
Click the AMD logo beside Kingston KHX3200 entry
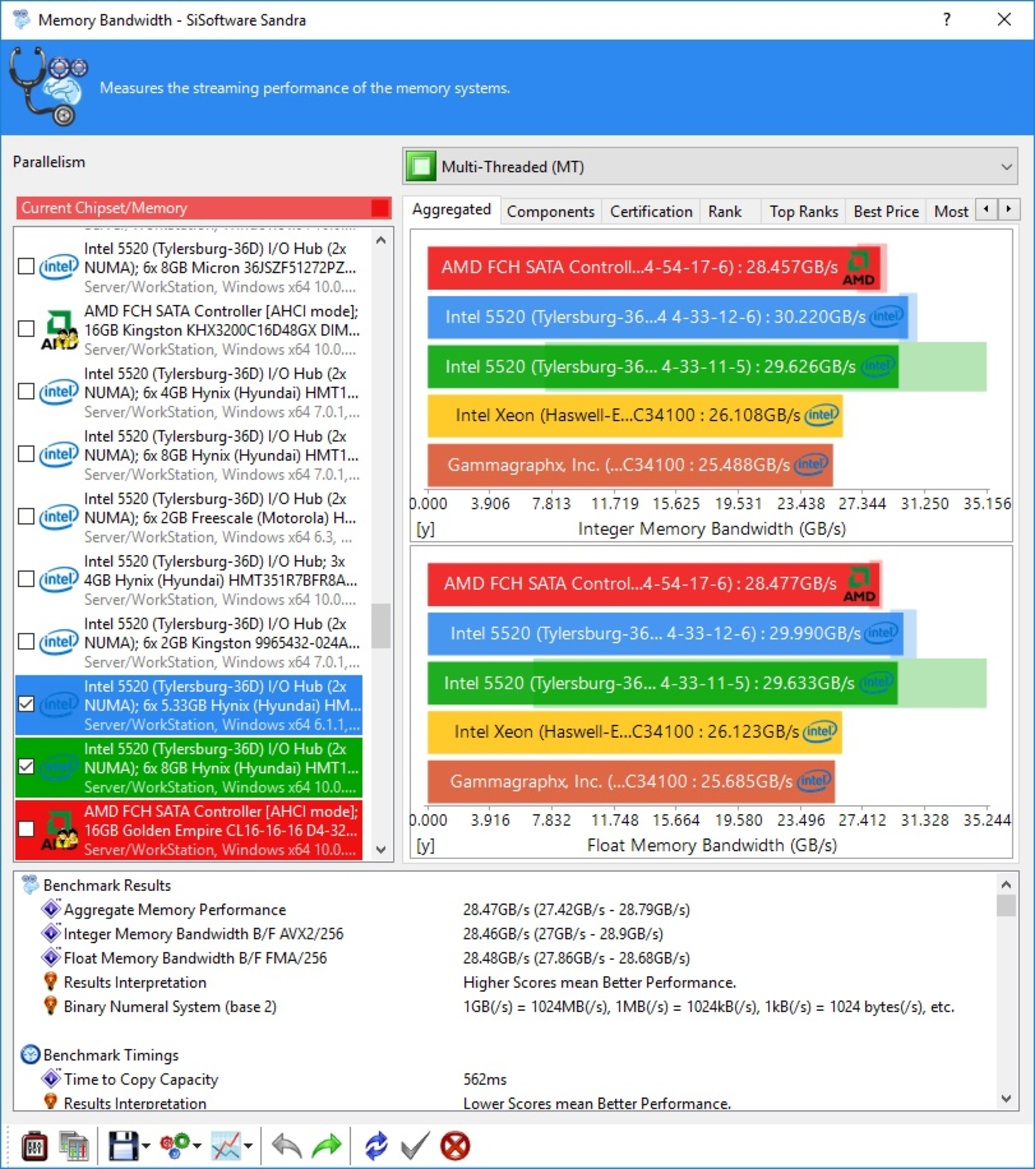click(x=59, y=330)
